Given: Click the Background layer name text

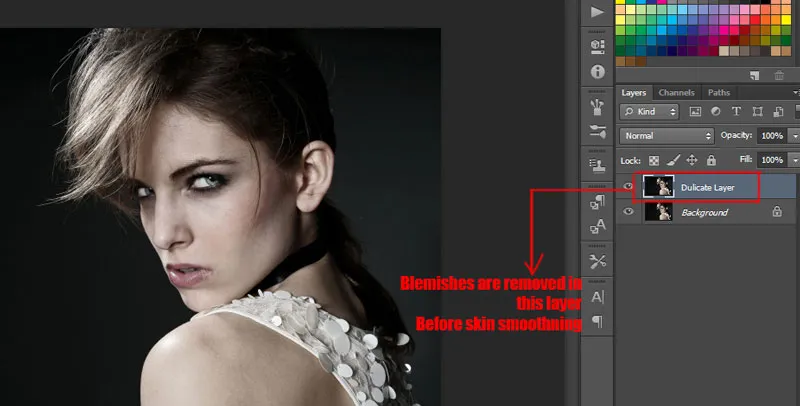Looking at the screenshot, I should 705,212.
